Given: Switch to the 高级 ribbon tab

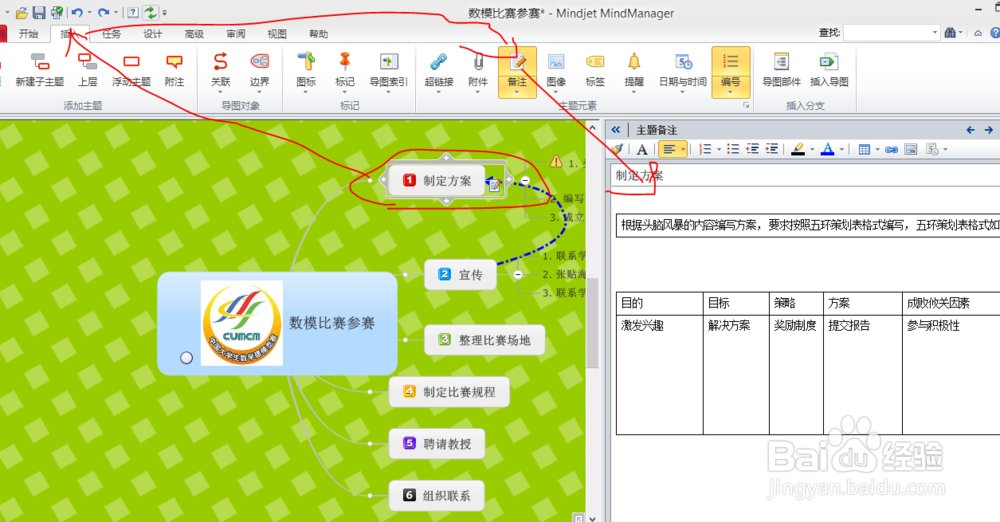Looking at the screenshot, I should point(194,34).
